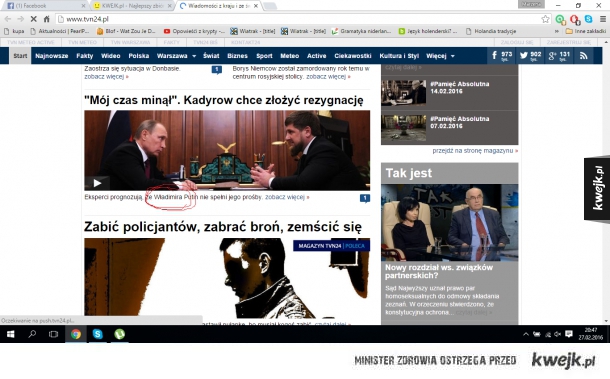Click the Skype extension icon in toolbar
610x379 pixels.
(589, 19)
